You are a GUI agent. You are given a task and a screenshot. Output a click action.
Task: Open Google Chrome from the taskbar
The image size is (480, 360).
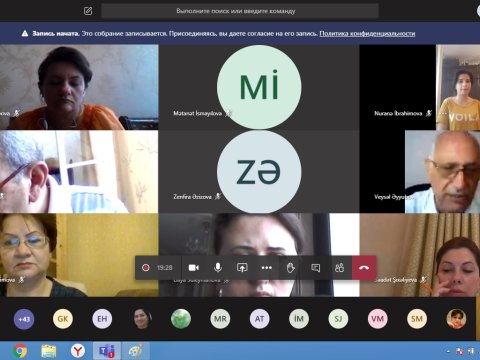[20, 351]
